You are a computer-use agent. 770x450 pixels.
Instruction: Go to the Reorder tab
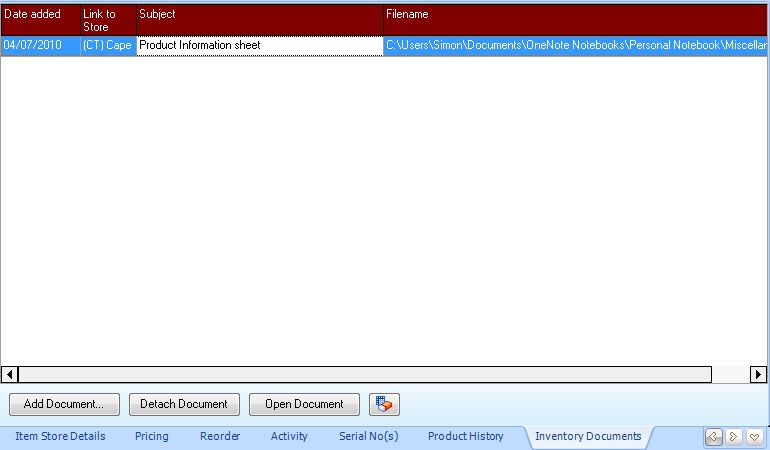click(x=220, y=436)
